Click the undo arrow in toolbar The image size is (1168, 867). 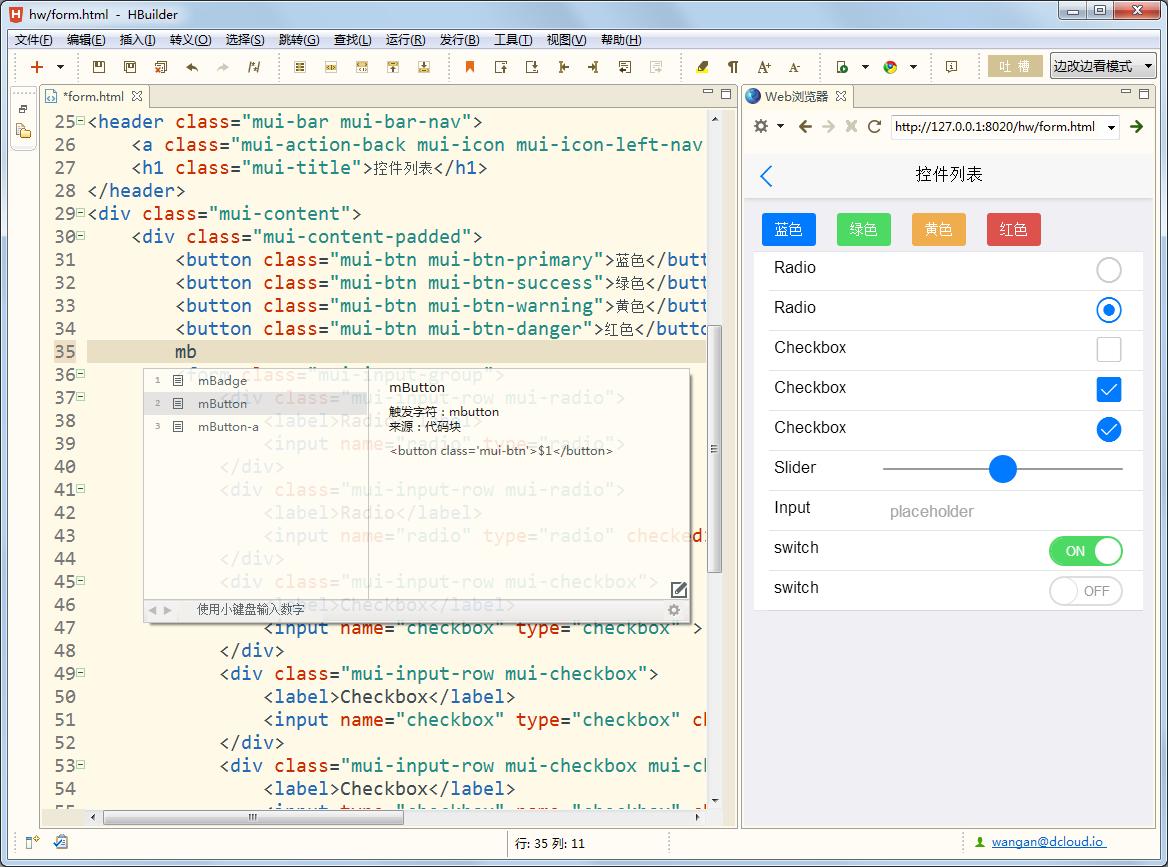(192, 67)
